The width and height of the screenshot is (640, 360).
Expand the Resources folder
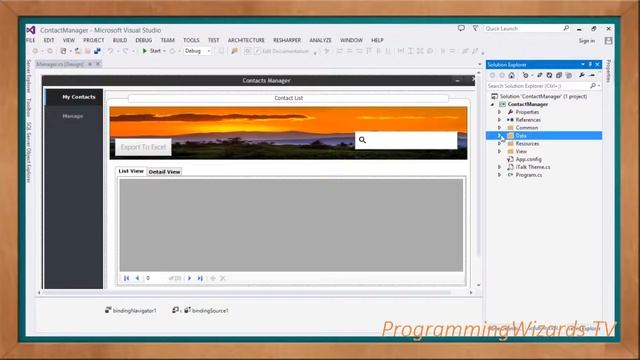(x=499, y=143)
